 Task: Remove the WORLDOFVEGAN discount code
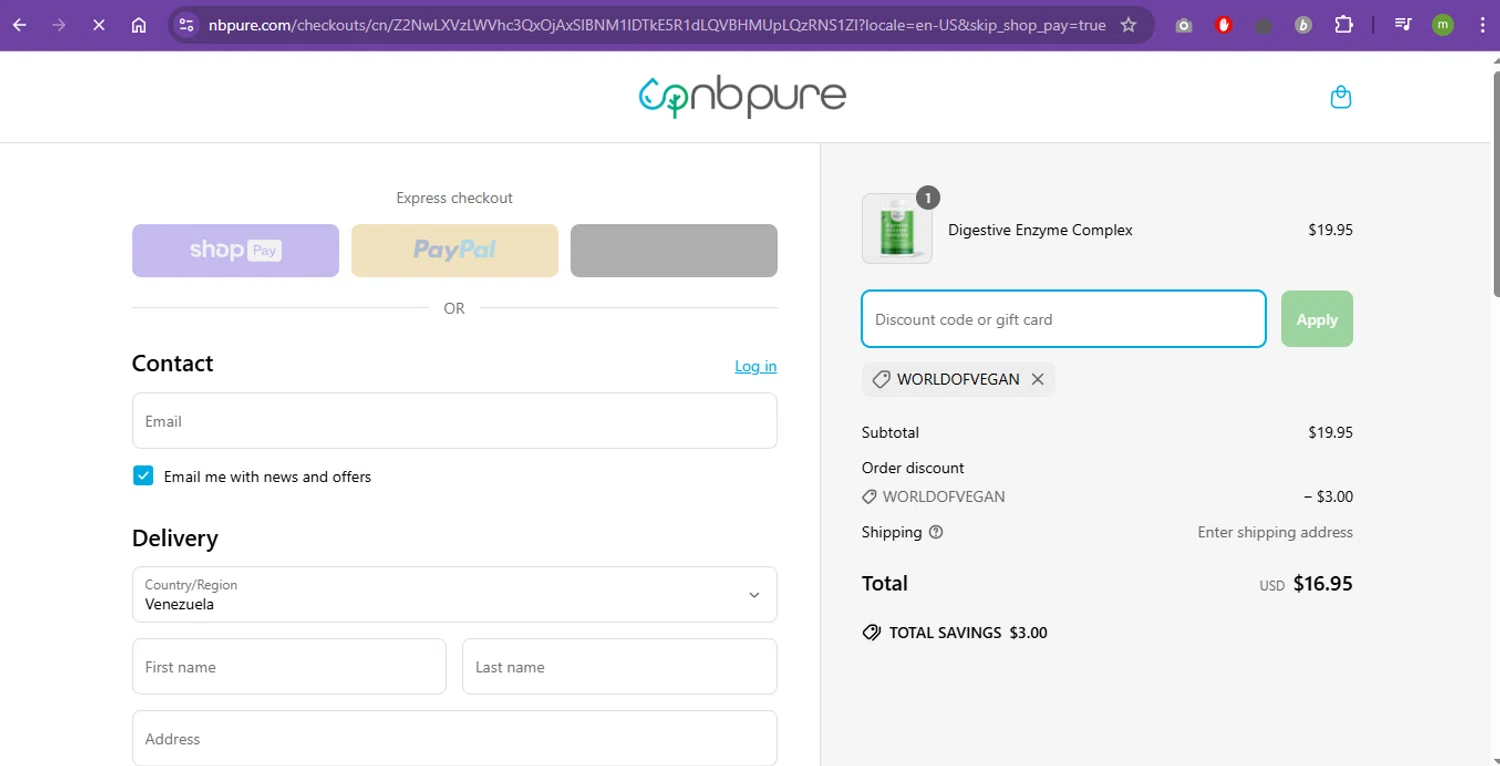coord(1038,379)
